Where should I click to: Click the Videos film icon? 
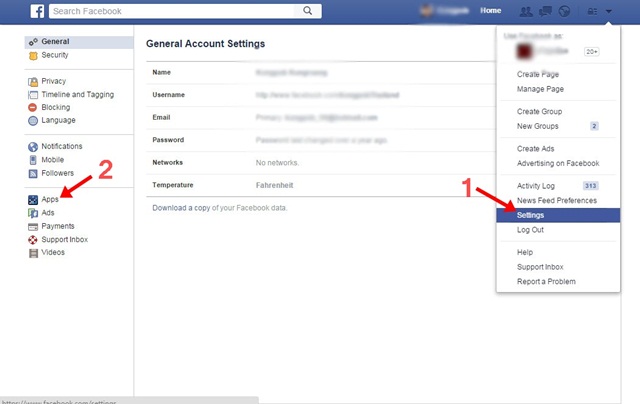tap(33, 253)
